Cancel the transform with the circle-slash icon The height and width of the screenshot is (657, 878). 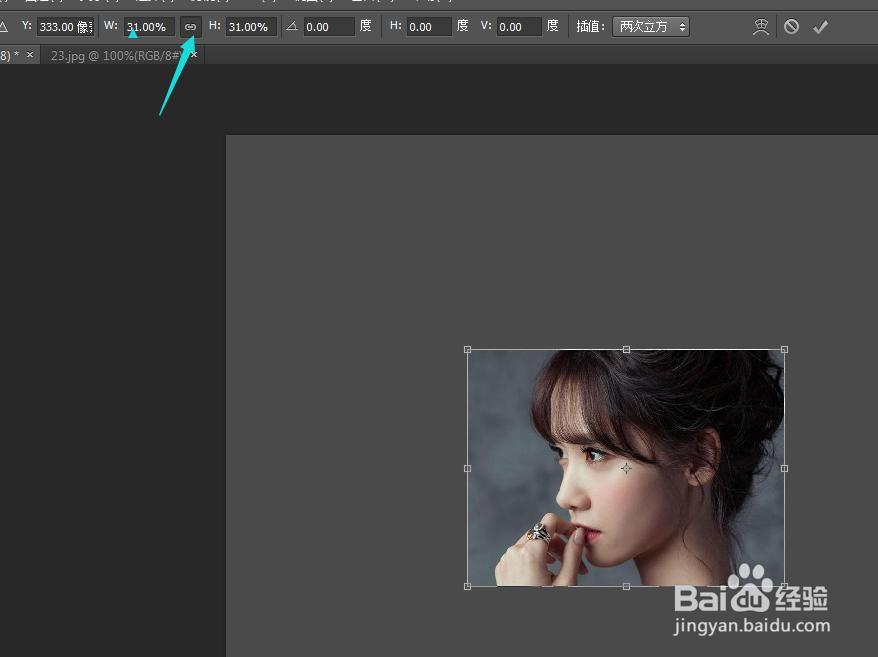[x=791, y=26]
